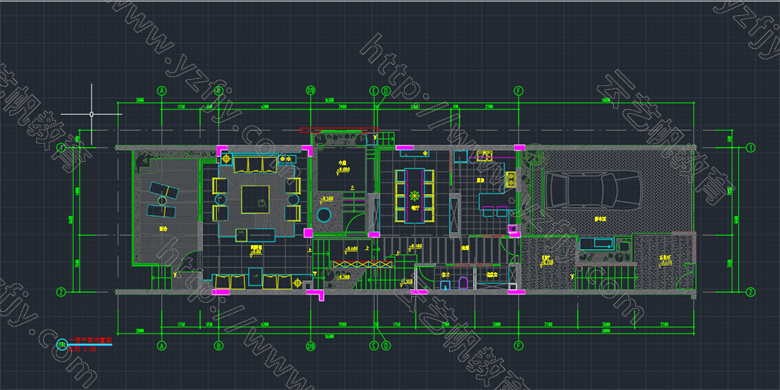Select bottom grid bubble labeled D
780x390 pixels.
tap(386, 345)
